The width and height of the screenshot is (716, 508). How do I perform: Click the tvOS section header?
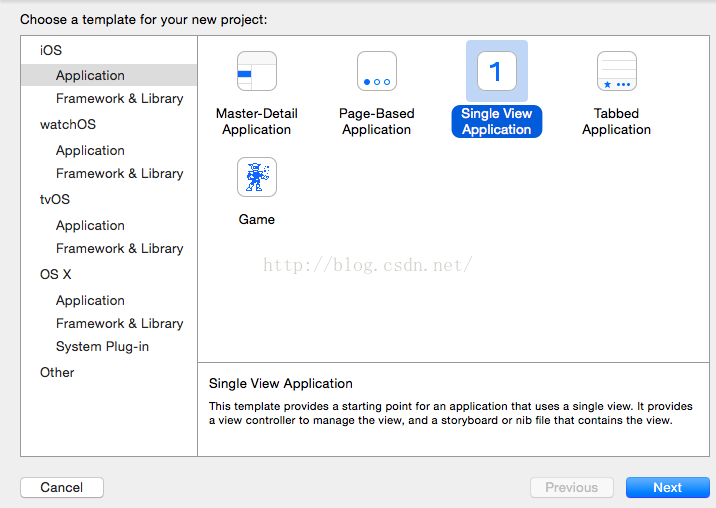[55, 199]
